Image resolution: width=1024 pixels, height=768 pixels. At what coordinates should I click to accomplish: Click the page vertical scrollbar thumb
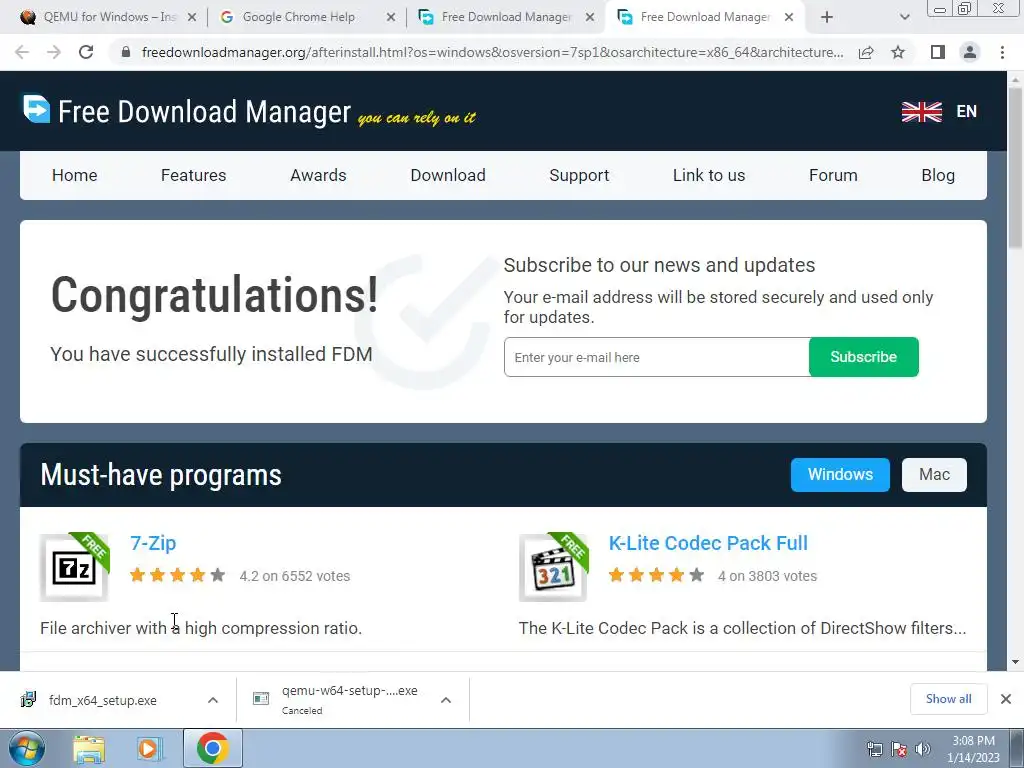point(1015,167)
